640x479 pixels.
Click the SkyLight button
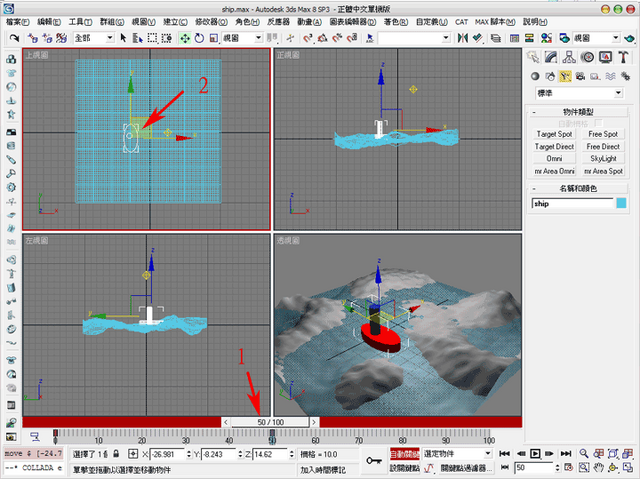coord(603,159)
